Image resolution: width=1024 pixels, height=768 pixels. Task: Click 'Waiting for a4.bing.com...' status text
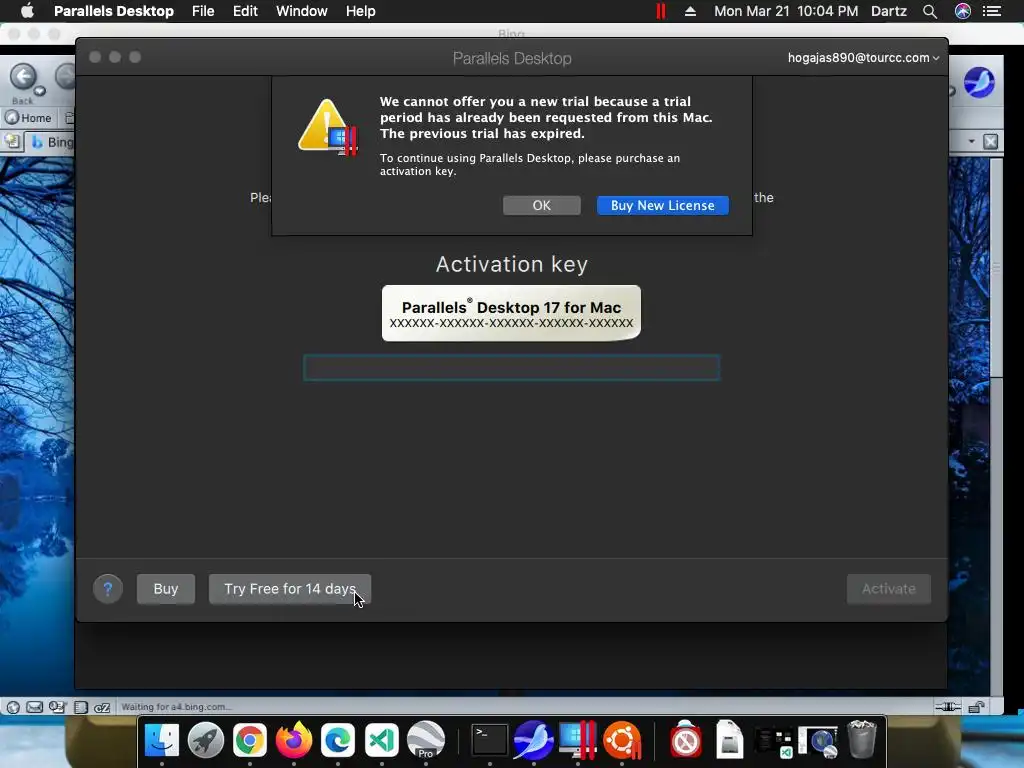click(x=176, y=707)
